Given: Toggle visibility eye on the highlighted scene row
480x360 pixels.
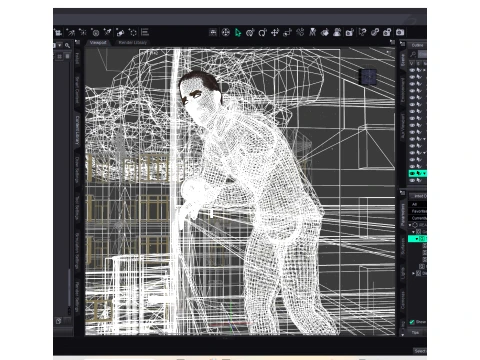Looking at the screenshot, I should [412, 173].
